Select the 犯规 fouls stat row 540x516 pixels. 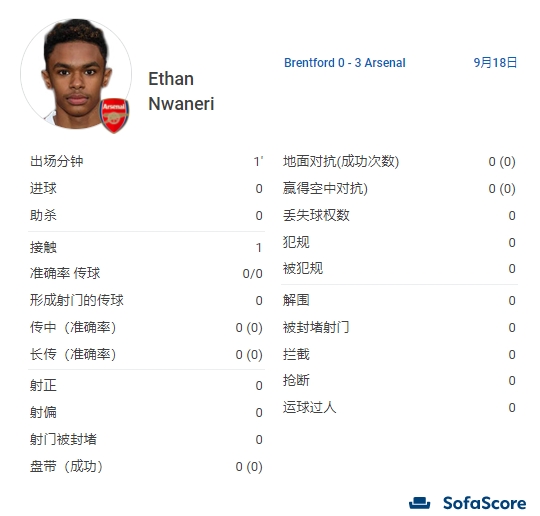(x=399, y=242)
